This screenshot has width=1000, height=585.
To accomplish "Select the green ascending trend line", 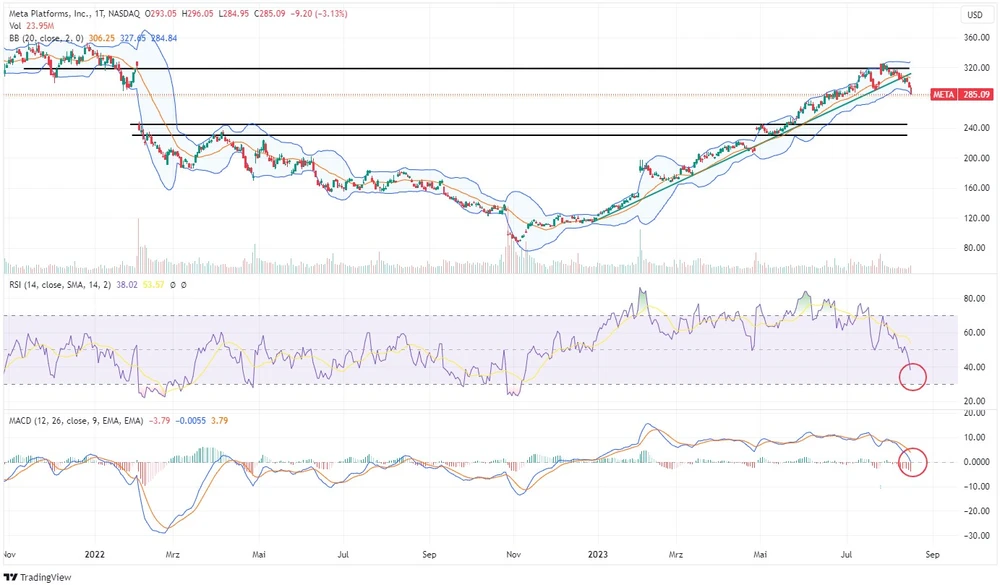I will 800,122.
